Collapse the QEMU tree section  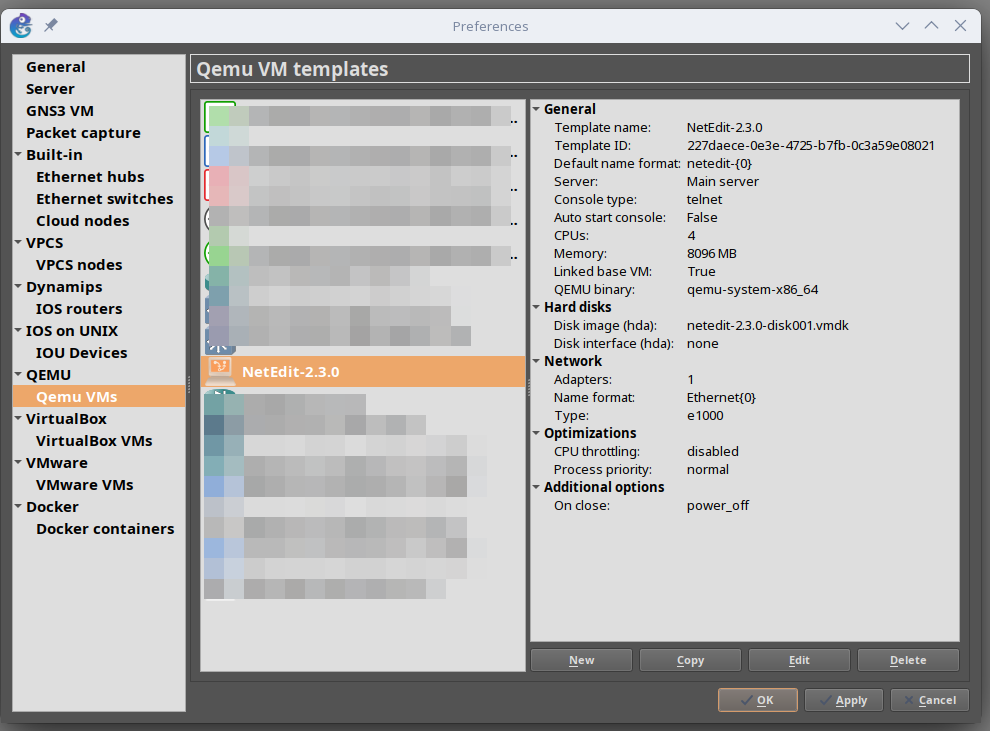18,374
